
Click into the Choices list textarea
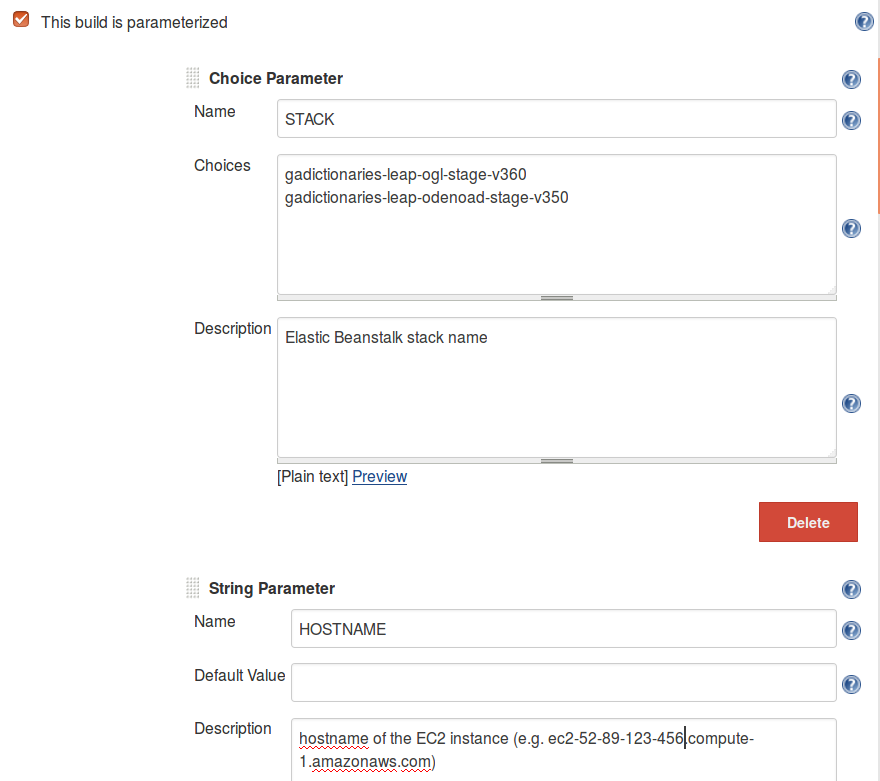(x=556, y=223)
